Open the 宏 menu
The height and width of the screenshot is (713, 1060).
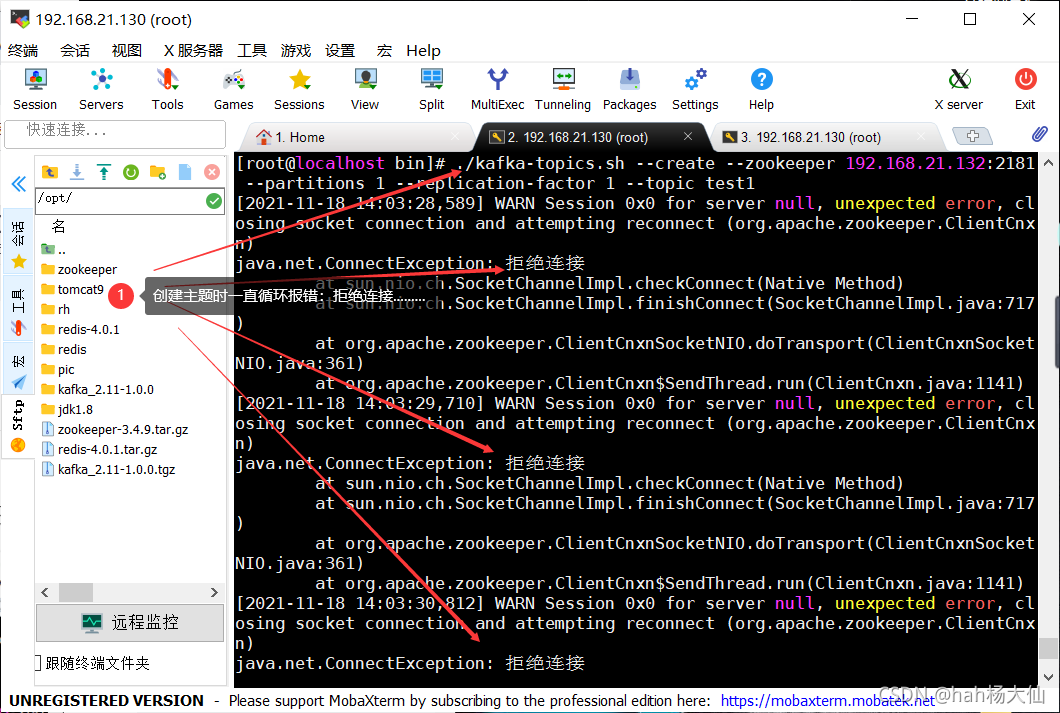[384, 51]
